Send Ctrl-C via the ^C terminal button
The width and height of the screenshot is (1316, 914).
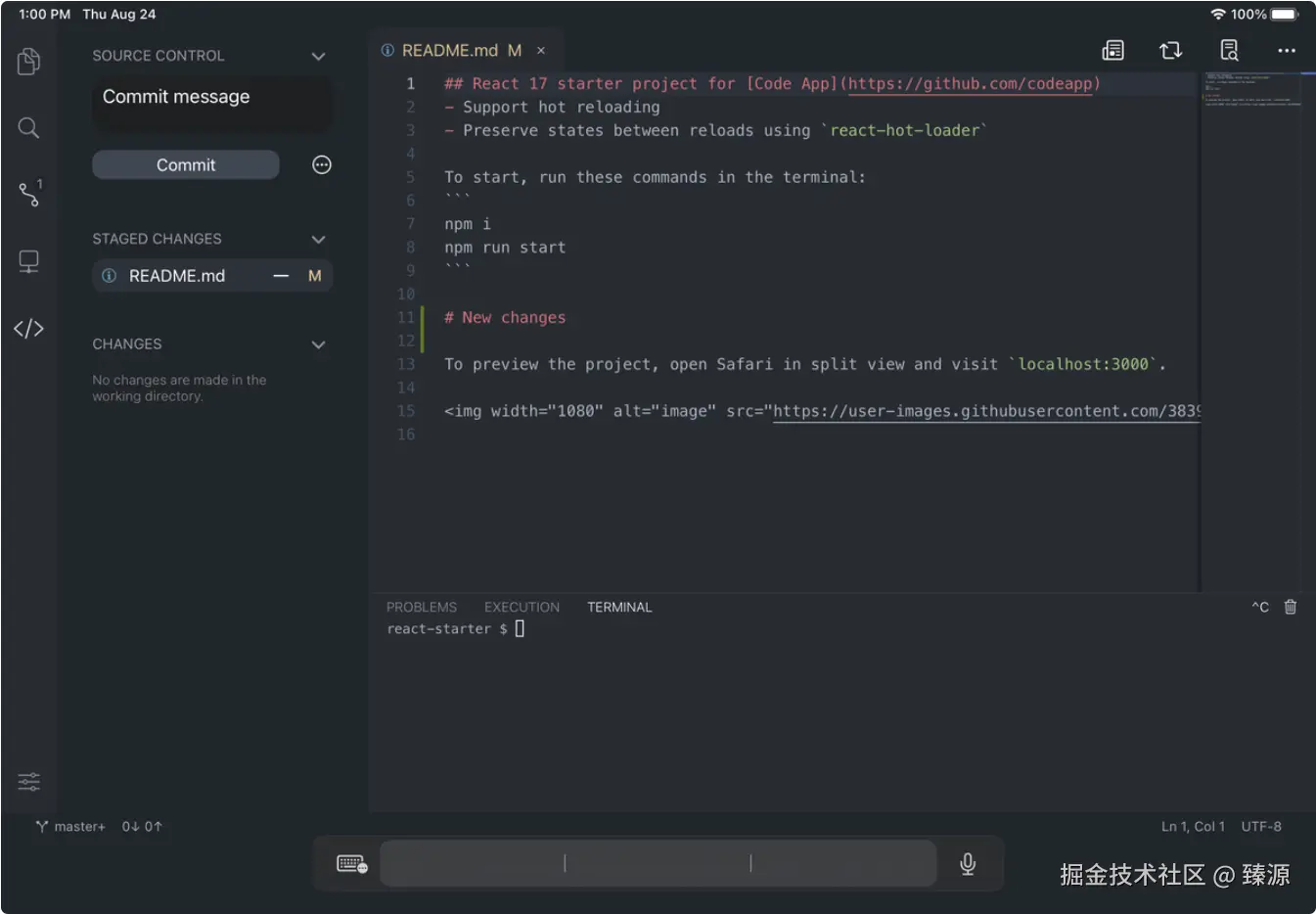click(1260, 607)
